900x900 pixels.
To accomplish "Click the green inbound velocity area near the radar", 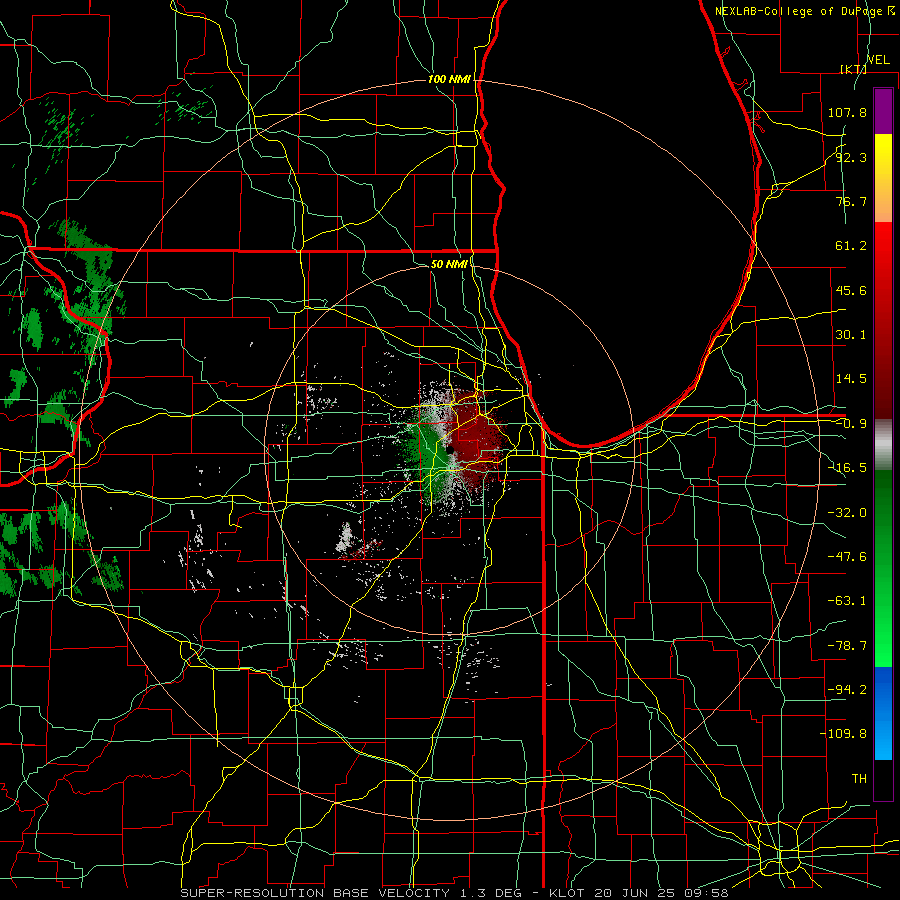I will (428, 453).
